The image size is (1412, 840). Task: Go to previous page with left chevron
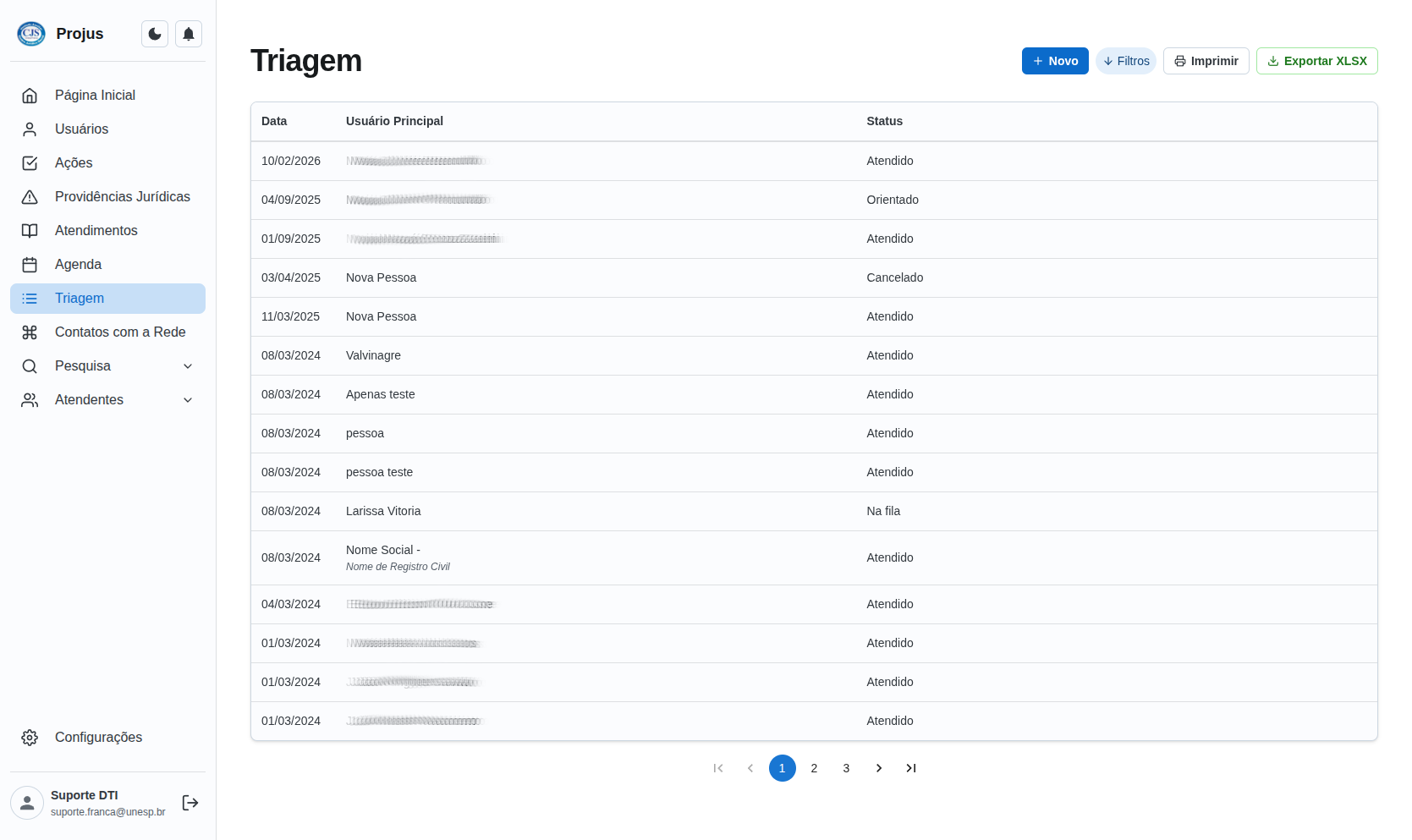[x=750, y=768]
